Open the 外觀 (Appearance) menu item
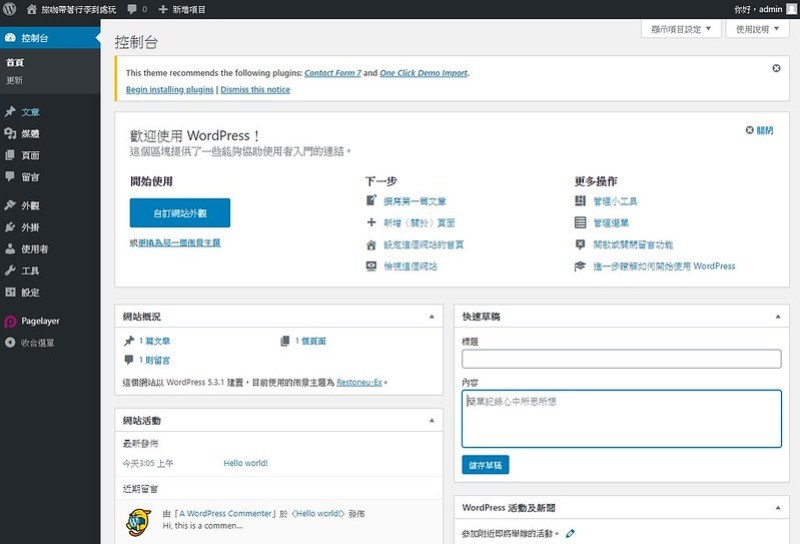This screenshot has height=544, width=800. [x=30, y=205]
